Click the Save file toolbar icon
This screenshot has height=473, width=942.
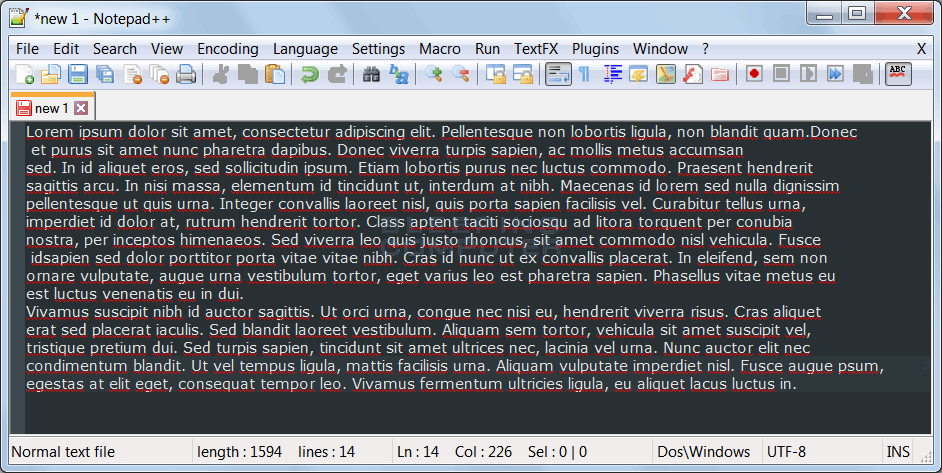[78, 74]
